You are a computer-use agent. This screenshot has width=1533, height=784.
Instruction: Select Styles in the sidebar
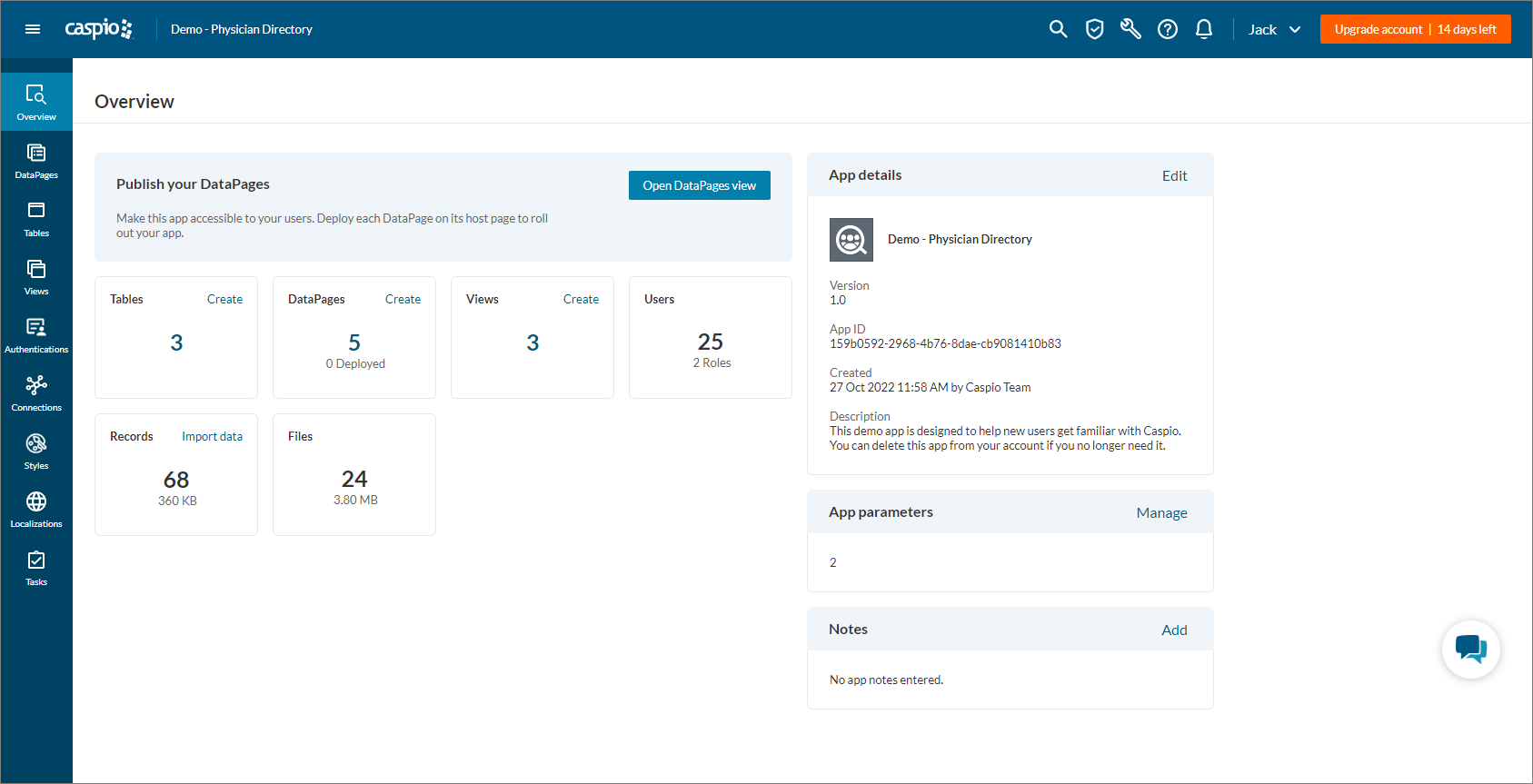point(36,452)
